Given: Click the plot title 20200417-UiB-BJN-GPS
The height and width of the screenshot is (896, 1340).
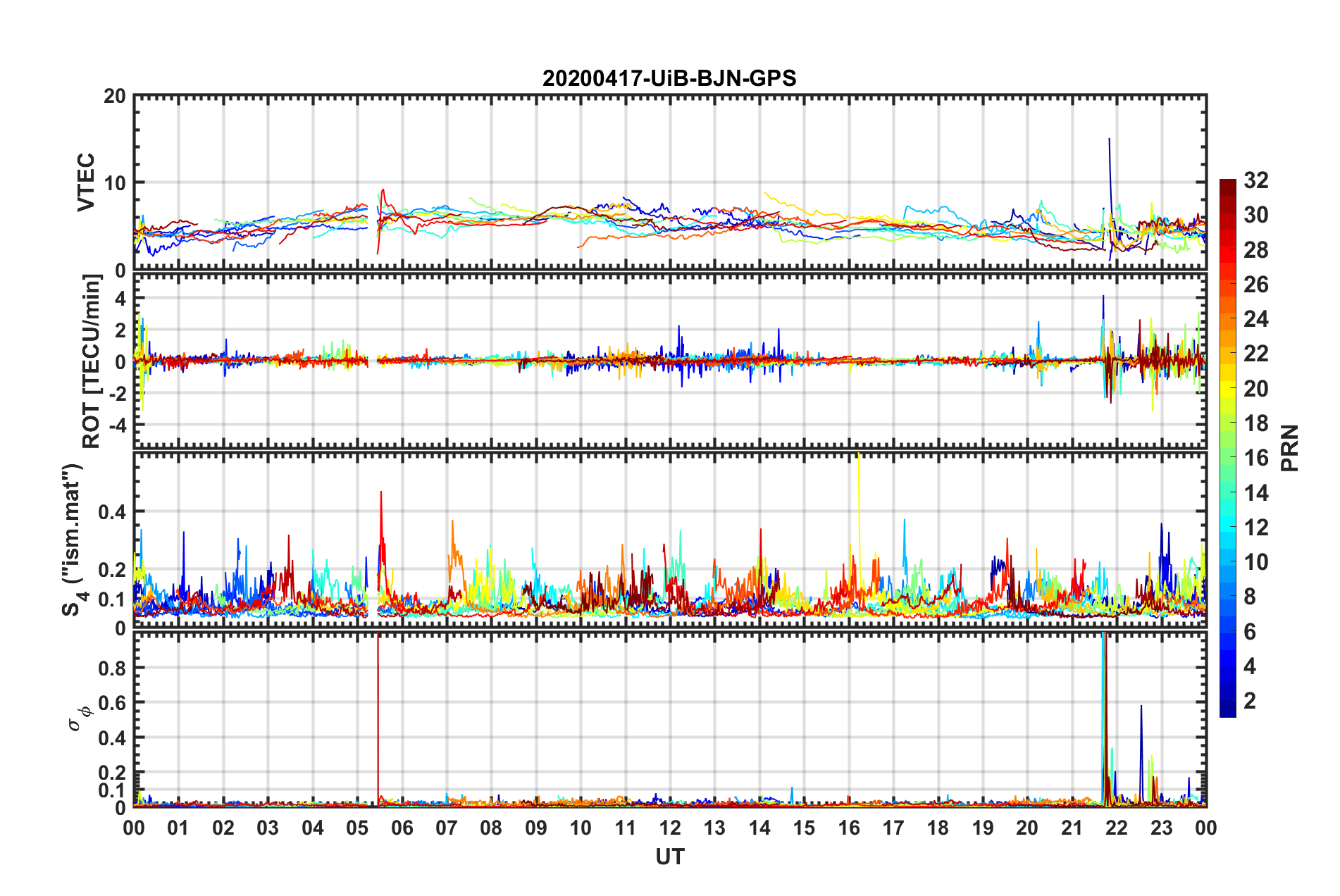Looking at the screenshot, I should [669, 78].
